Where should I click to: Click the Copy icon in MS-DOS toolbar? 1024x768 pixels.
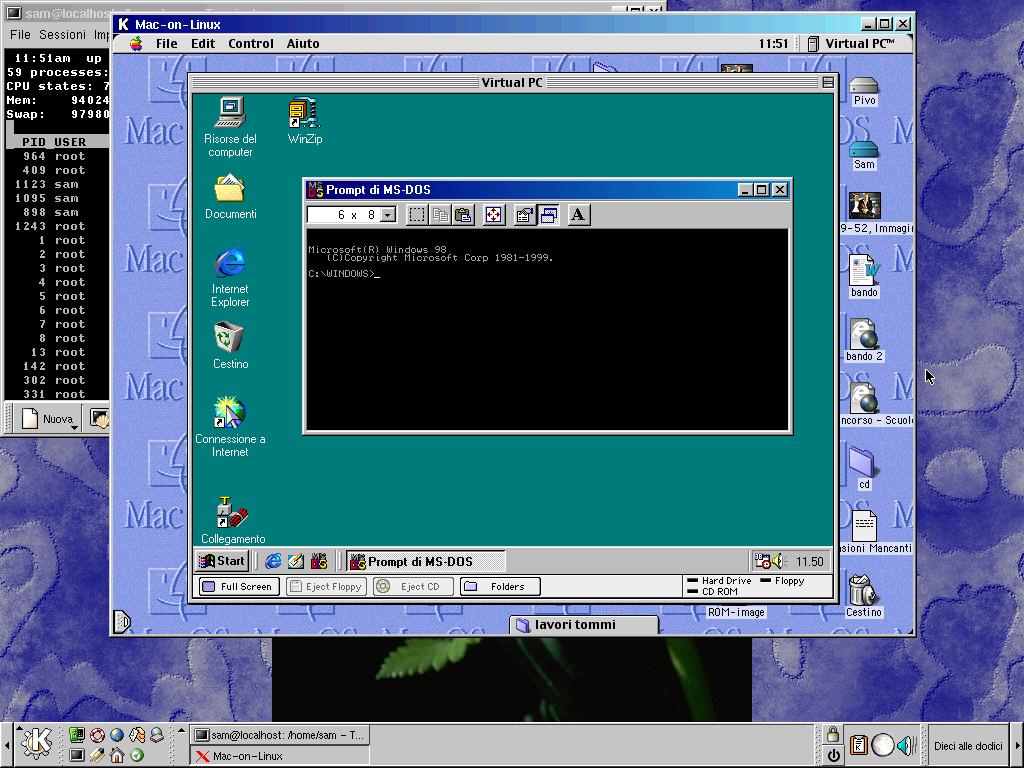(441, 215)
